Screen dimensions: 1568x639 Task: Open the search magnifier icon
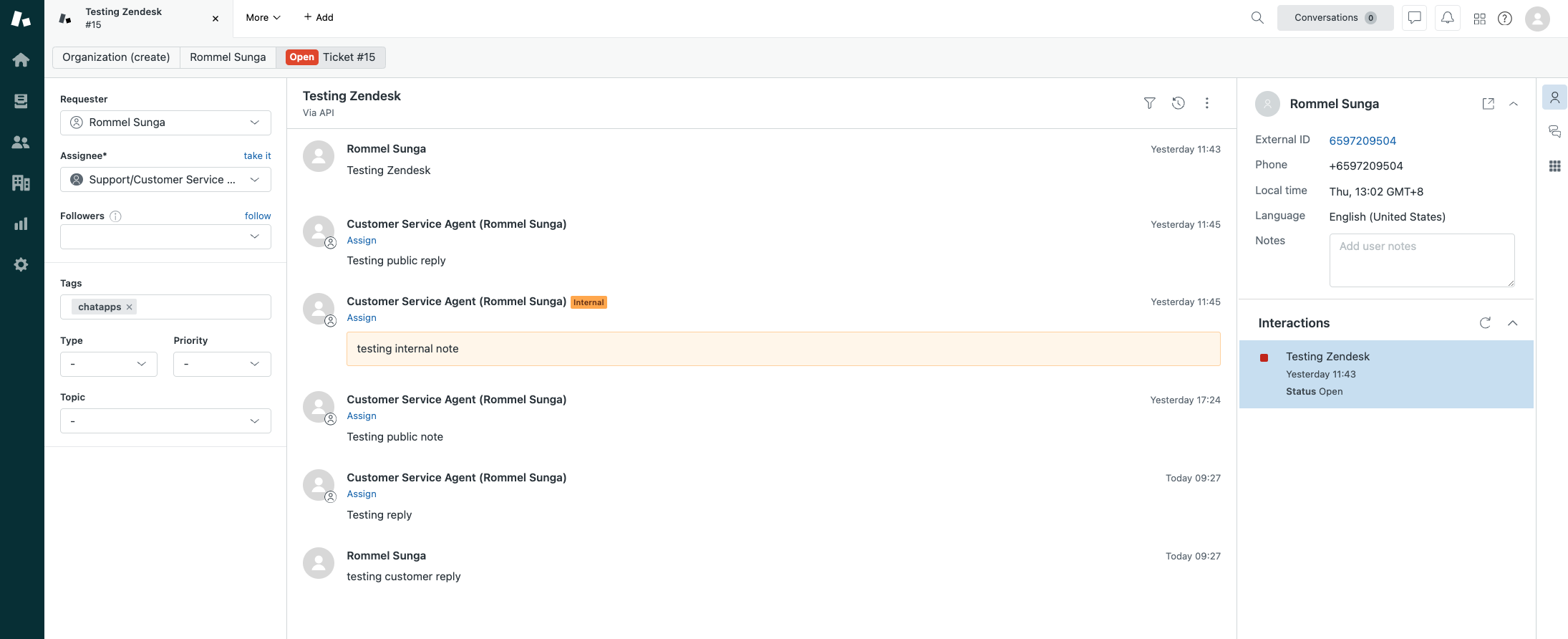coord(1257,18)
